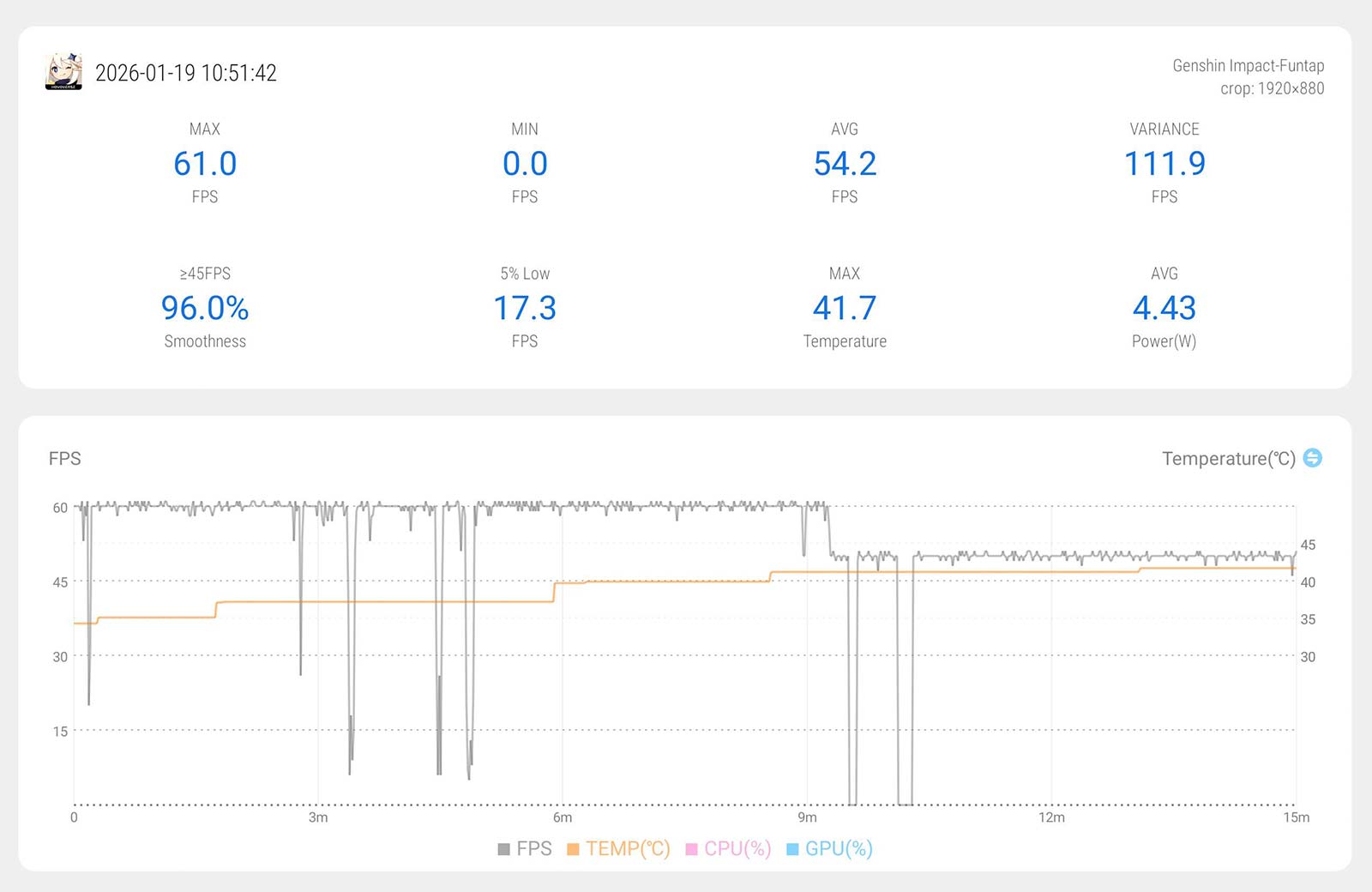Select the 96.0% Smoothness value
Image resolution: width=1372 pixels, height=892 pixels.
(x=205, y=308)
